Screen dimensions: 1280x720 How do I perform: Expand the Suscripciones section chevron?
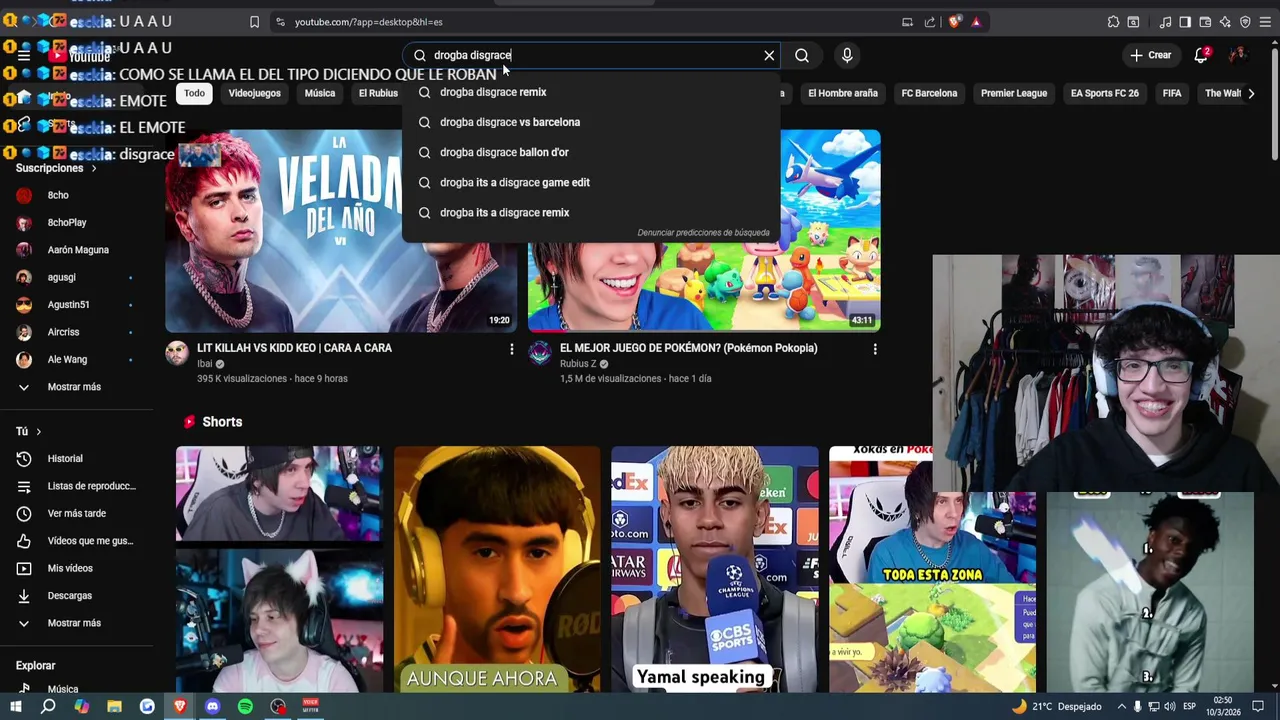(94, 168)
